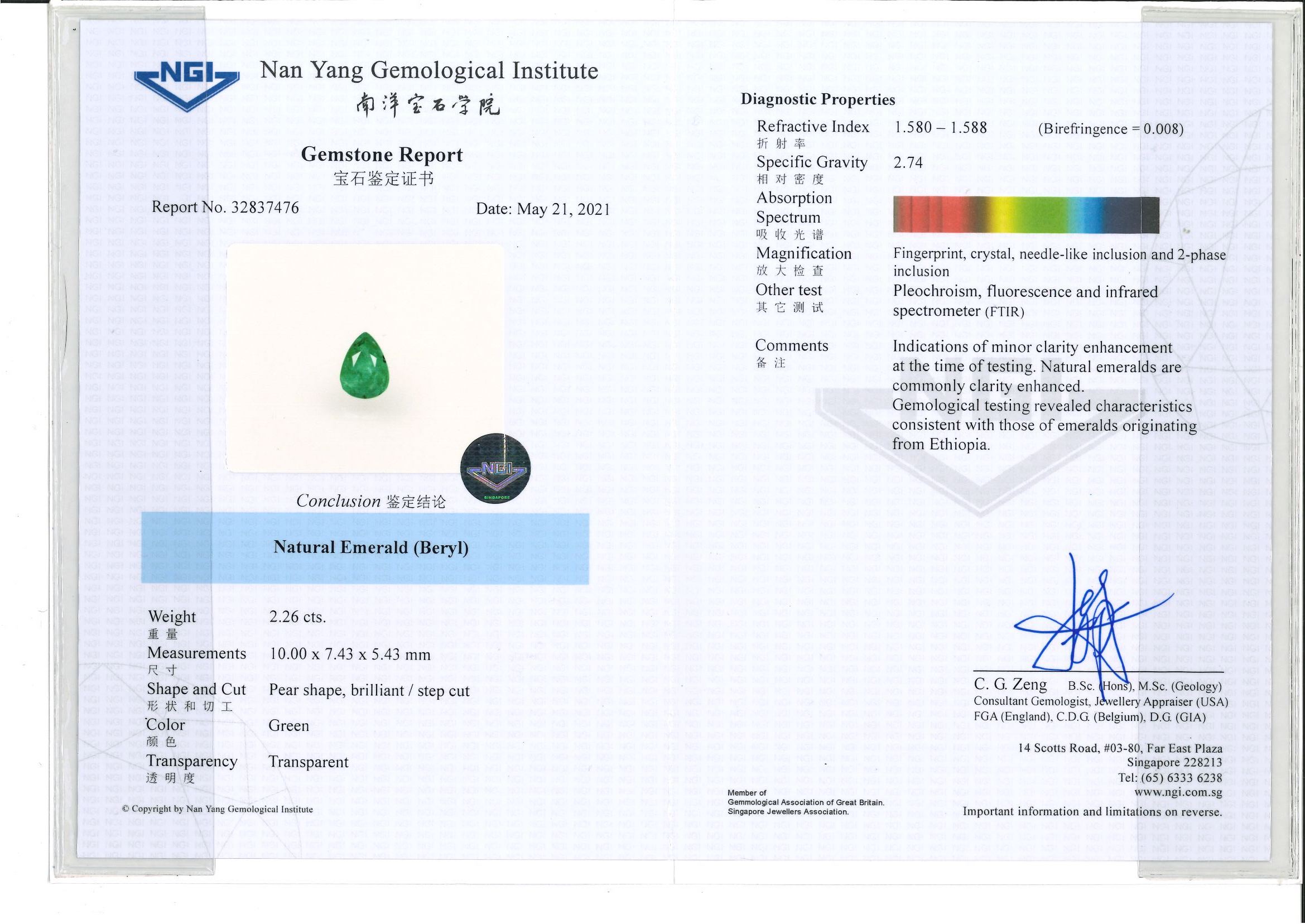Click 'Pleochroism, fluorescence and infrared' text

tap(1025, 292)
